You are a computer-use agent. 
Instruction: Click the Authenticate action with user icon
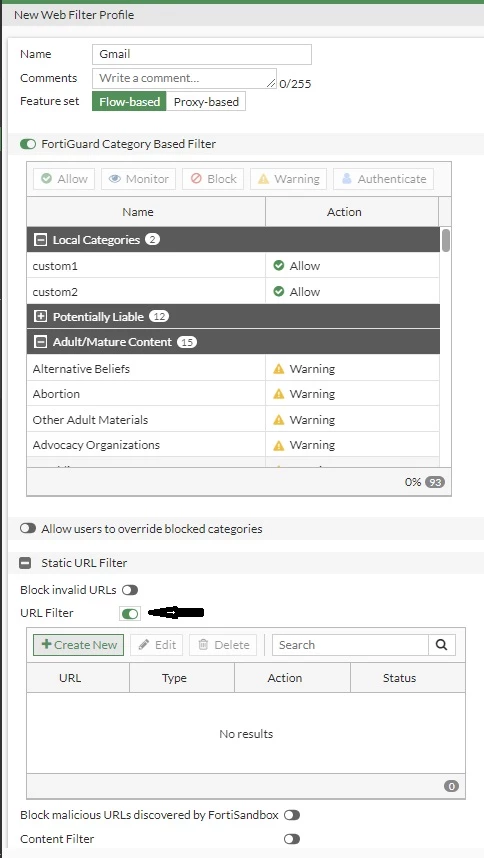pyautogui.click(x=383, y=179)
